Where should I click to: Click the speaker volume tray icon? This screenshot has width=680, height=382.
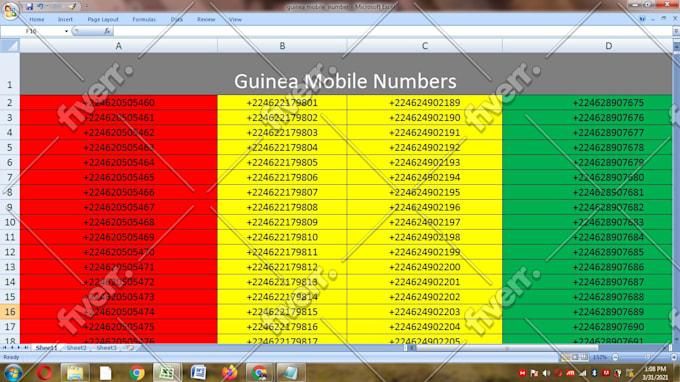click(546, 373)
